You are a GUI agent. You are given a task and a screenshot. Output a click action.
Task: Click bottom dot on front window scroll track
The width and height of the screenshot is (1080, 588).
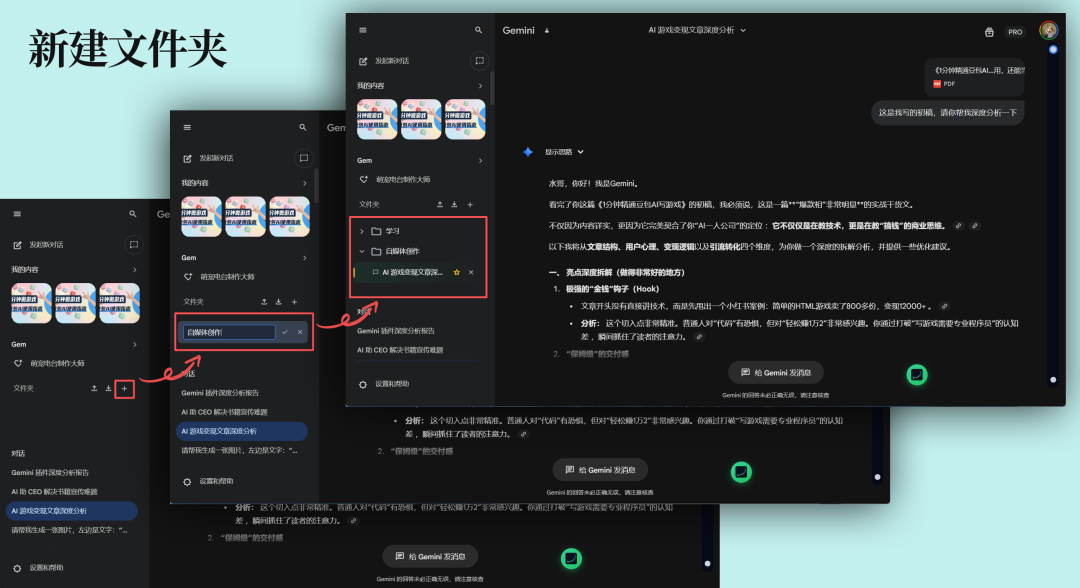tap(1052, 379)
